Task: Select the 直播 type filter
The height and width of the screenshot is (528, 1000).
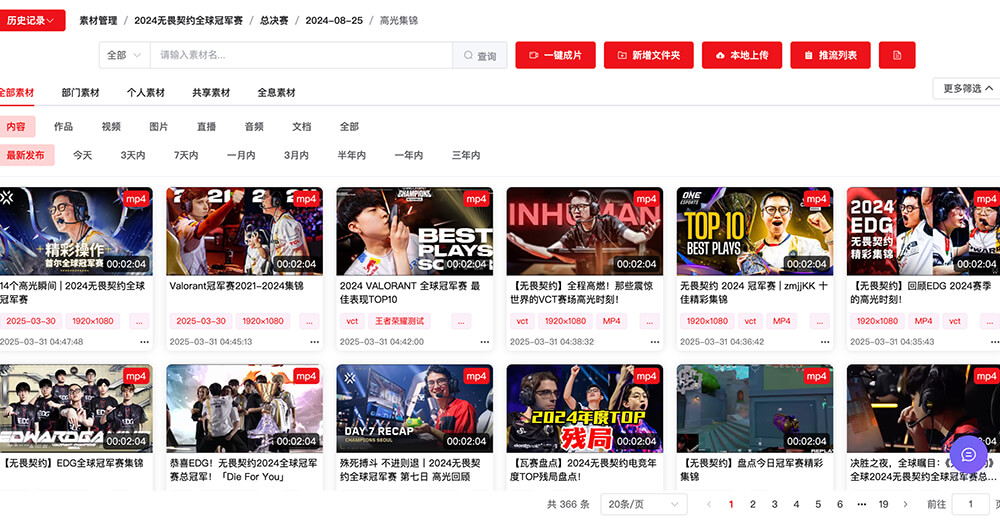Action: 206,127
